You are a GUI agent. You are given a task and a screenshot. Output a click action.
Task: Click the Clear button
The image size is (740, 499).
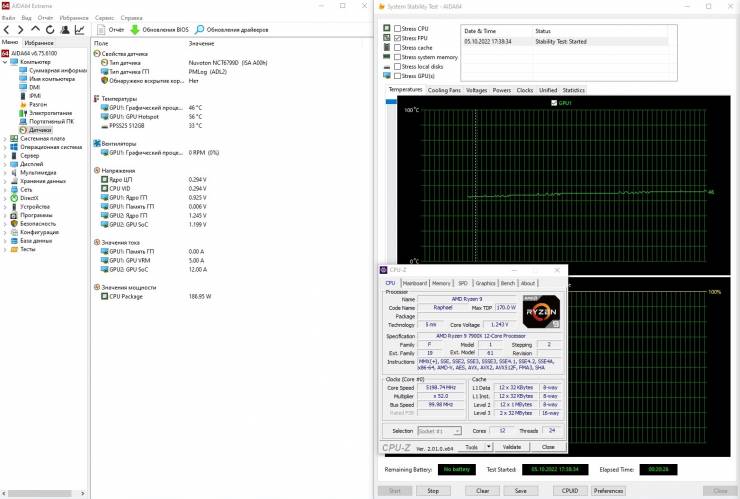click(x=482, y=491)
